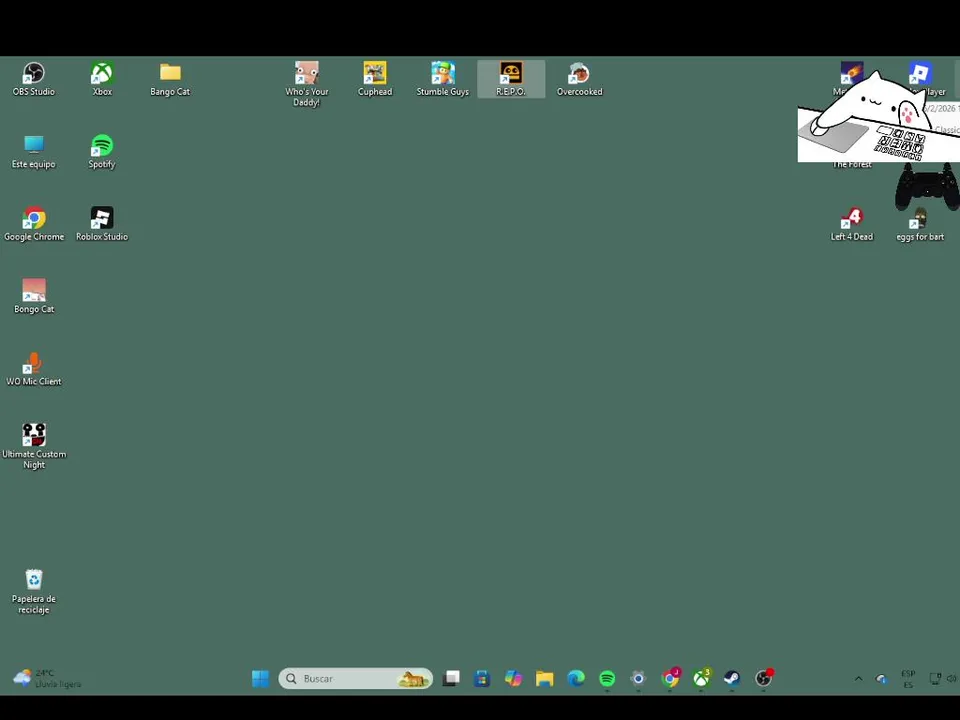Screen dimensions: 960x720
Task: Select the Google Chrome desktop shortcut
Action: click(x=34, y=224)
